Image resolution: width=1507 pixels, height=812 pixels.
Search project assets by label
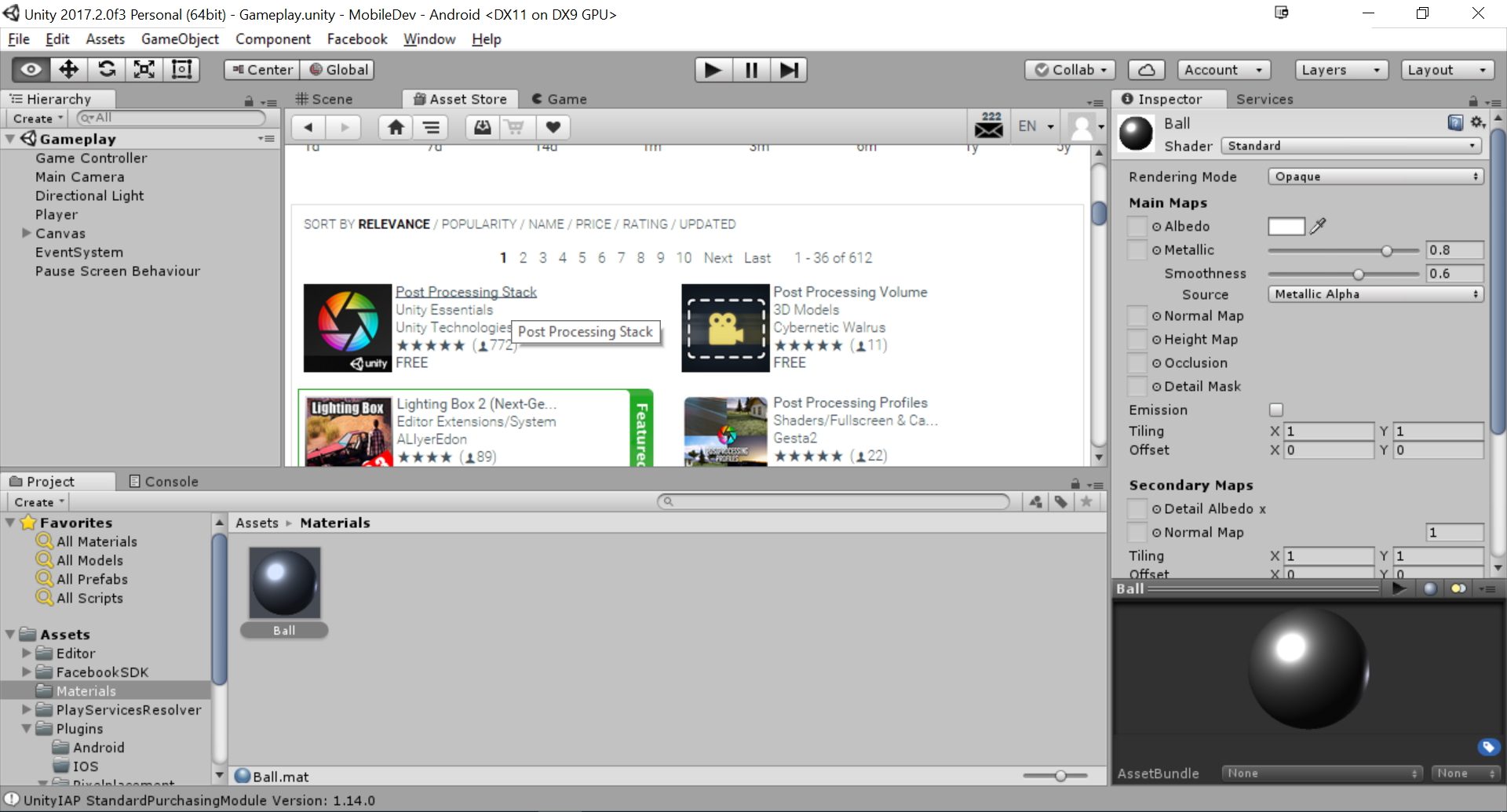tap(1061, 501)
